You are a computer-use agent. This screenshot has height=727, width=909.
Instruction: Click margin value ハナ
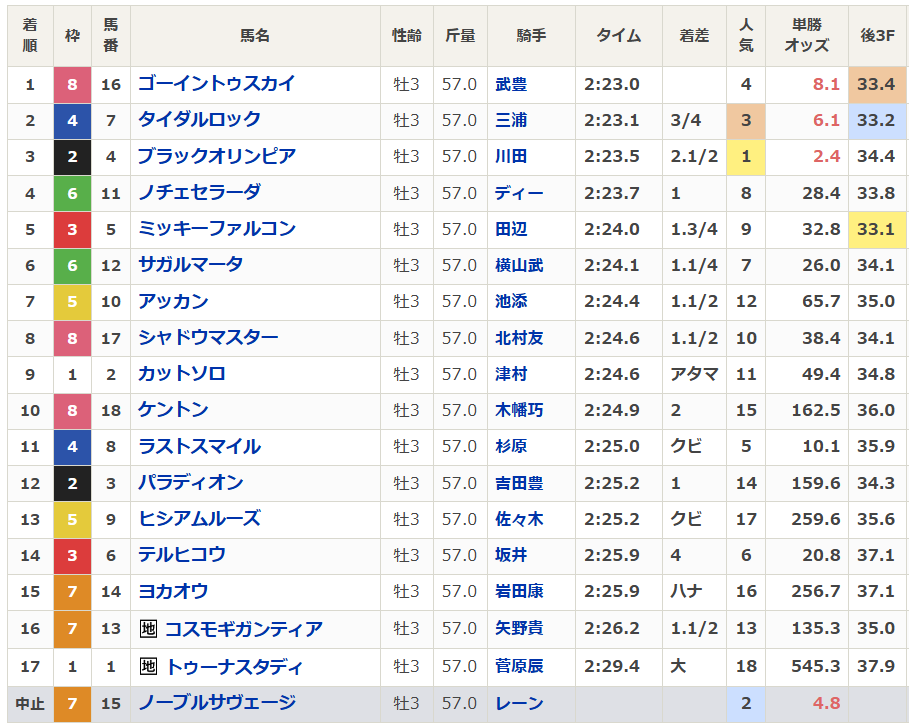point(686,591)
